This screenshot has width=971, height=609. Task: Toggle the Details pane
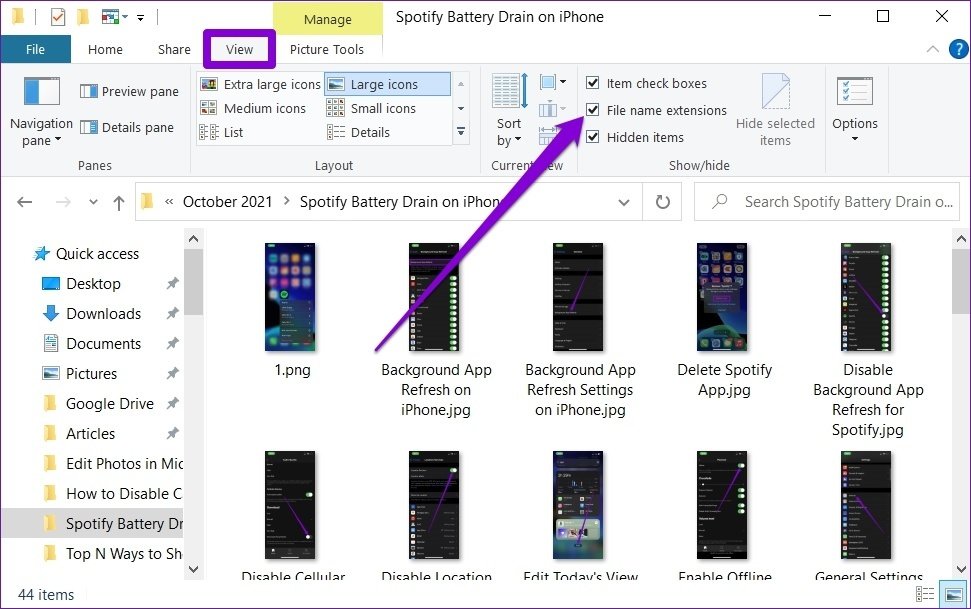(127, 128)
